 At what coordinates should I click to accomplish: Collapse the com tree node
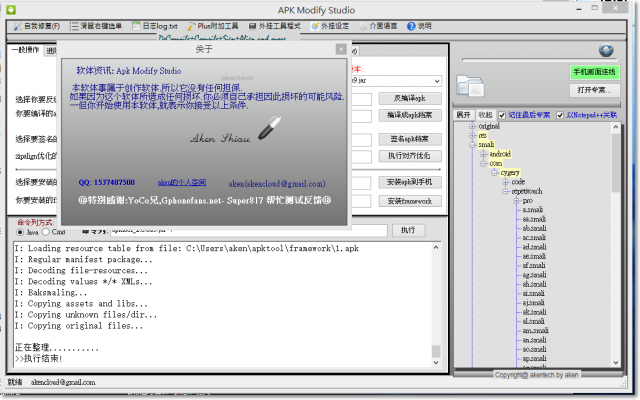pos(483,164)
